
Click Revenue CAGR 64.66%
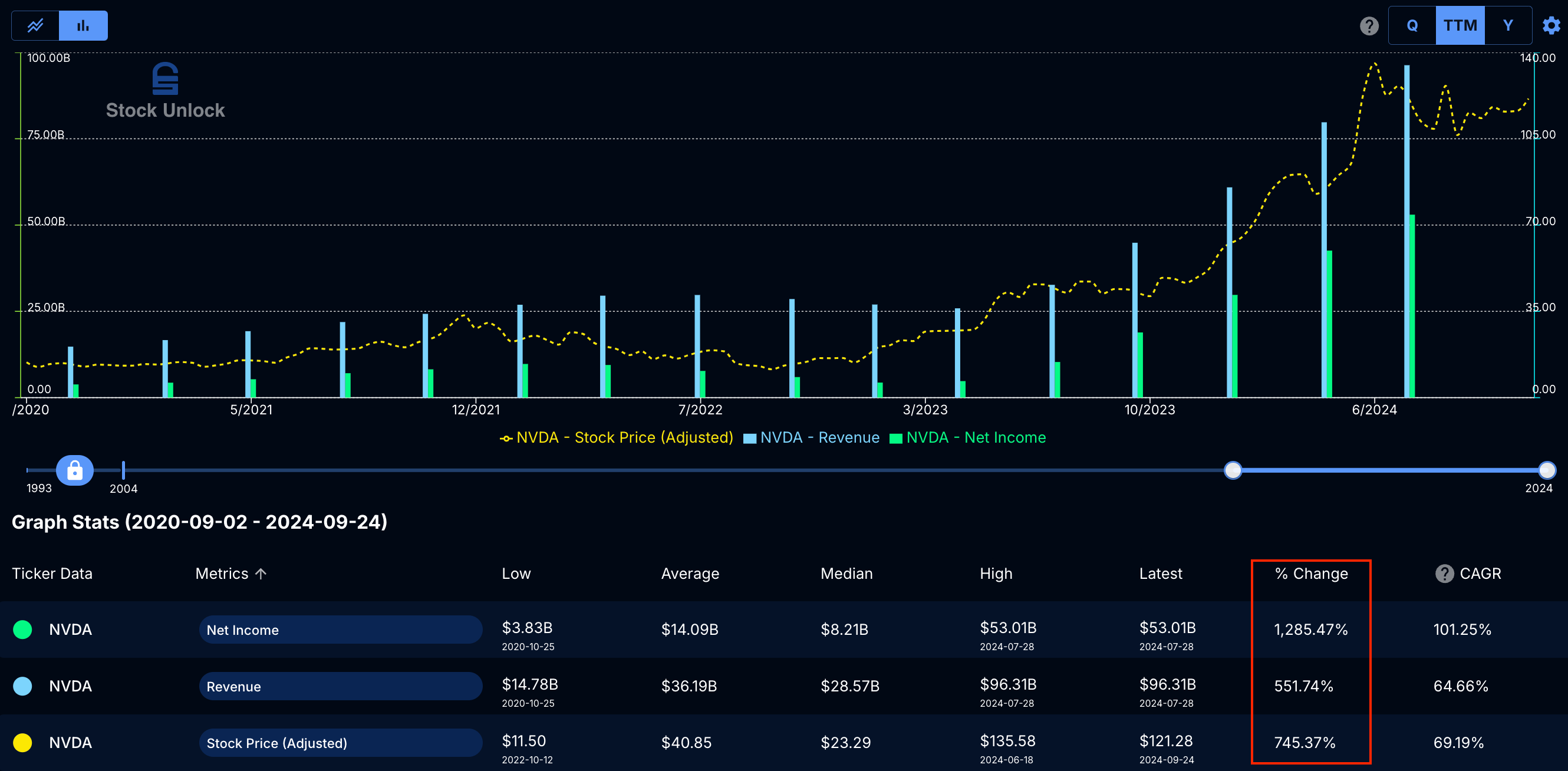tap(1461, 686)
